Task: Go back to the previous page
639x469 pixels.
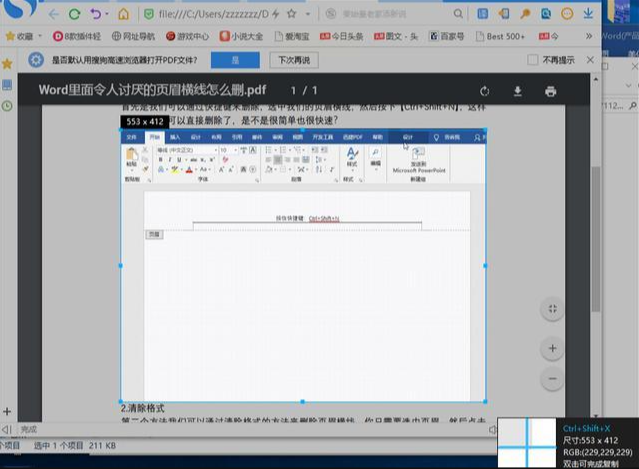Action: click(x=50, y=15)
